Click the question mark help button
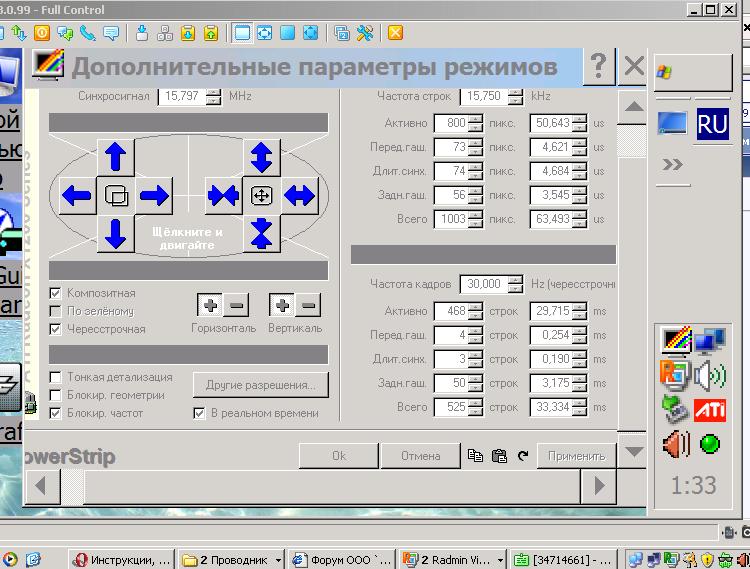The image size is (750, 569). point(598,67)
